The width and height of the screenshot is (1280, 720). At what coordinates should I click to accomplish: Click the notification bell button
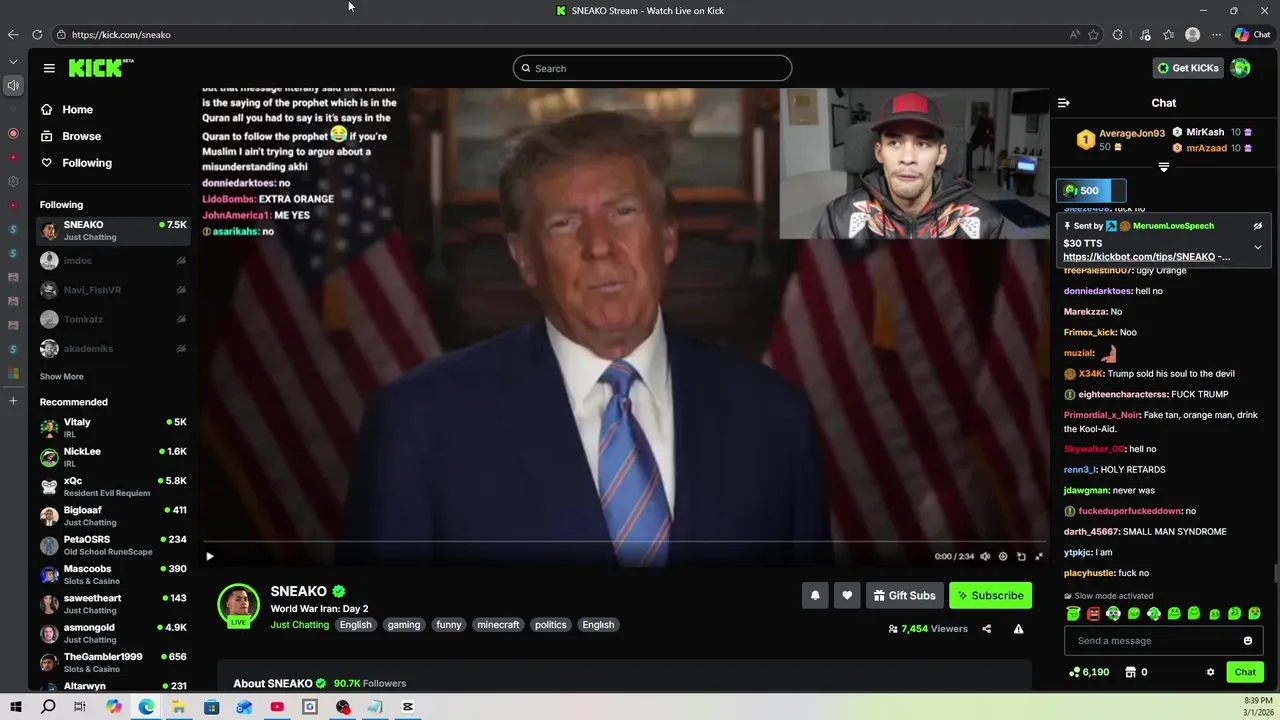coord(815,595)
